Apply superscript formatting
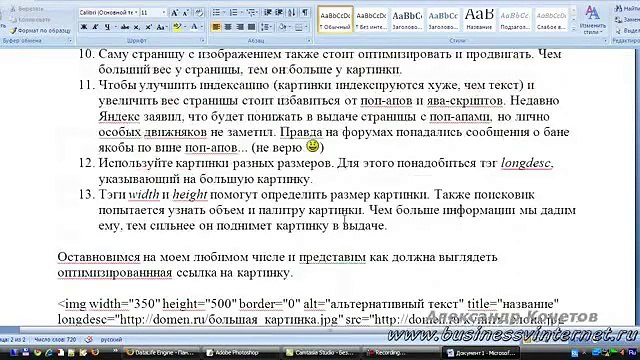Viewport: 640px width, 360px height. click(x=149, y=27)
